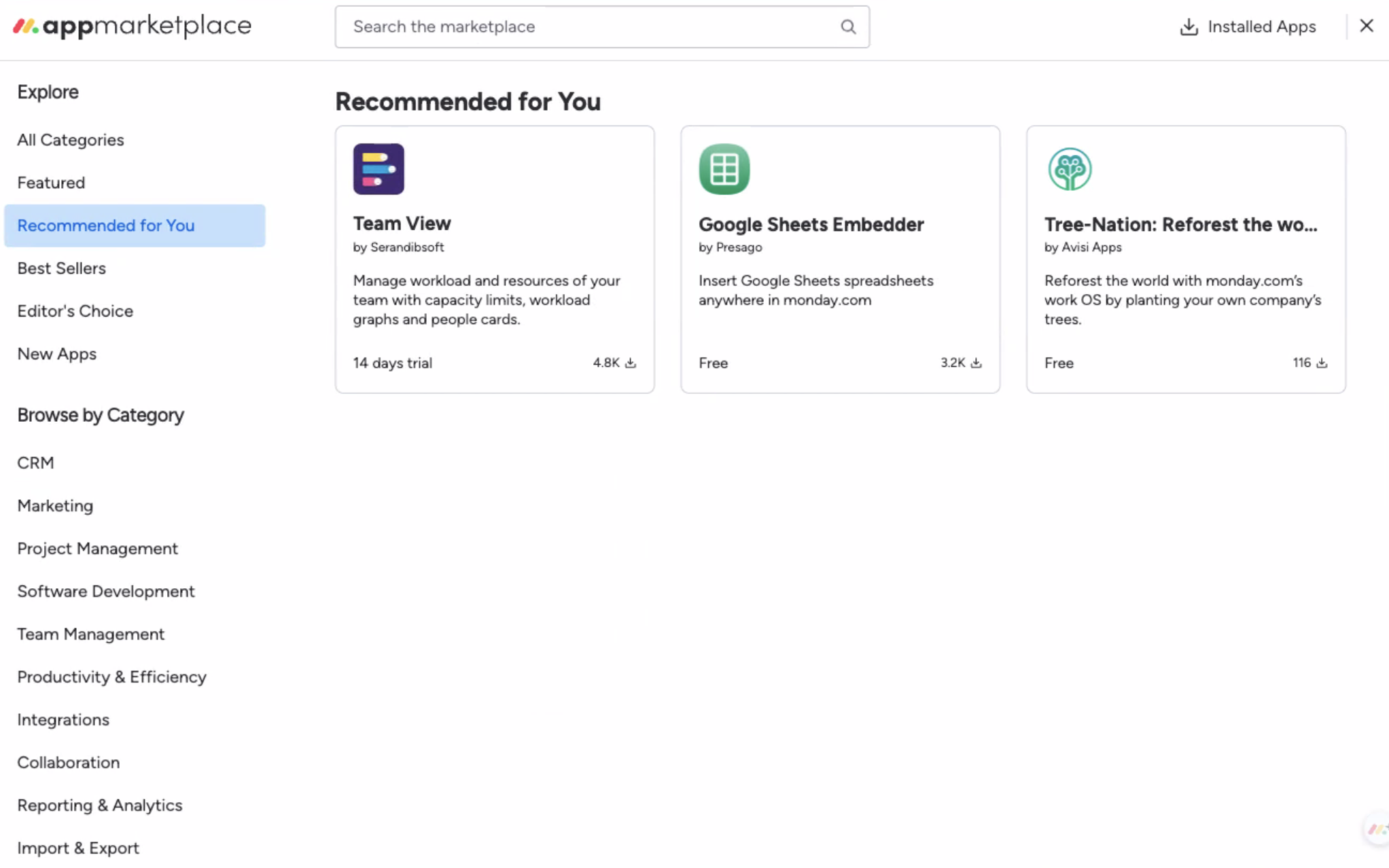Open the Installed Apps page
The width and height of the screenshot is (1389, 868).
click(1261, 26)
